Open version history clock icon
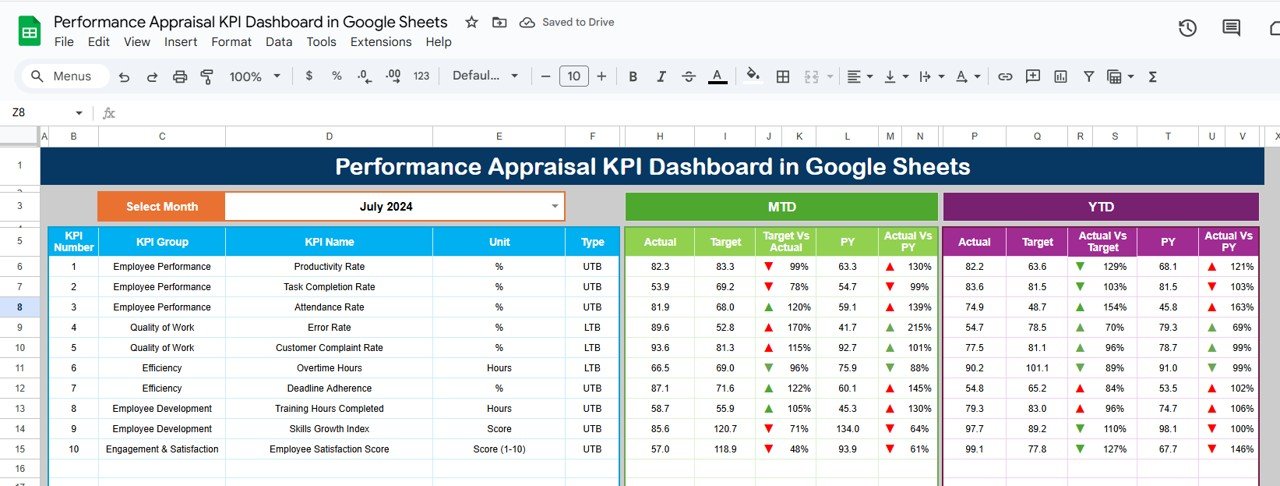 click(x=1187, y=28)
